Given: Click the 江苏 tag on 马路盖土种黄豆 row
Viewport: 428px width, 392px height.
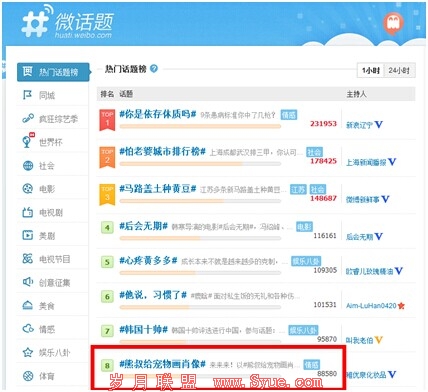Looking at the screenshot, I should click(x=298, y=190).
